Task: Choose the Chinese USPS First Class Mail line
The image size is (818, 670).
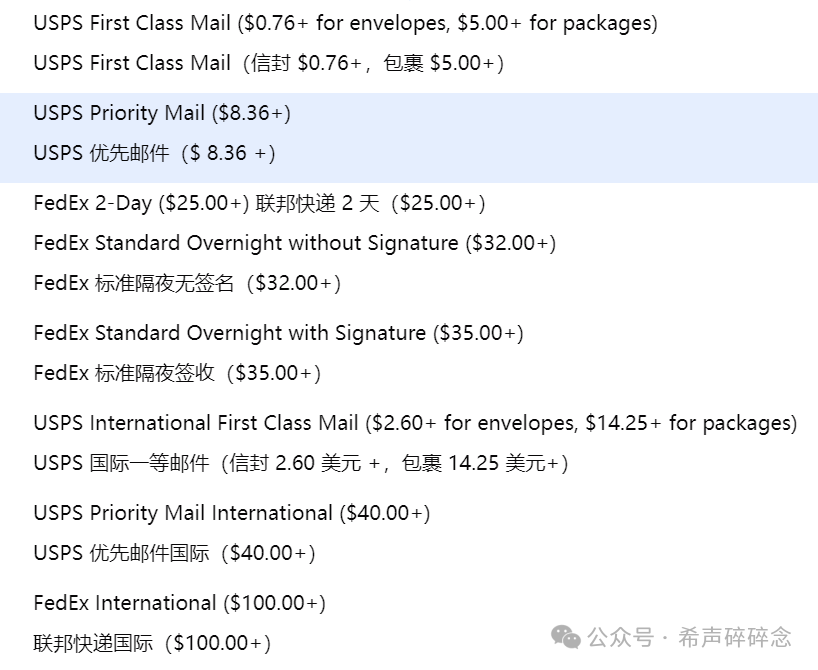Action: 269,63
